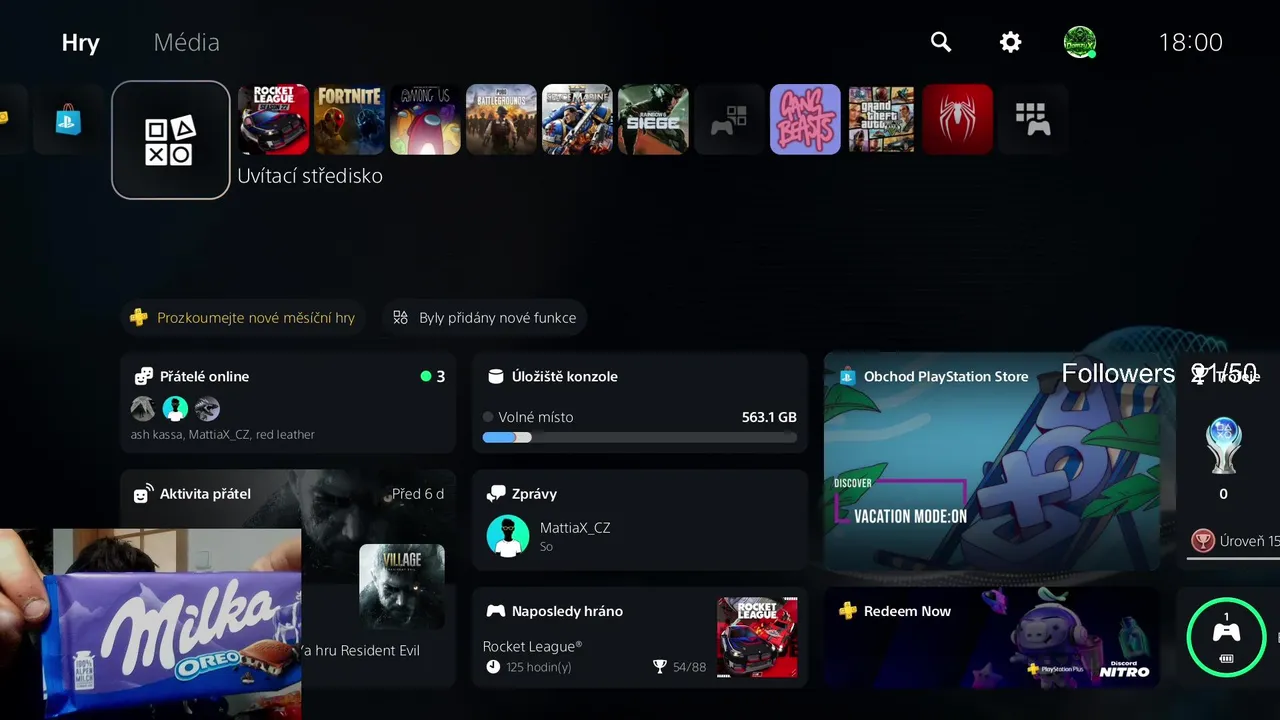
Task: Open Rocket League recently played thumbnail
Action: tap(757, 637)
